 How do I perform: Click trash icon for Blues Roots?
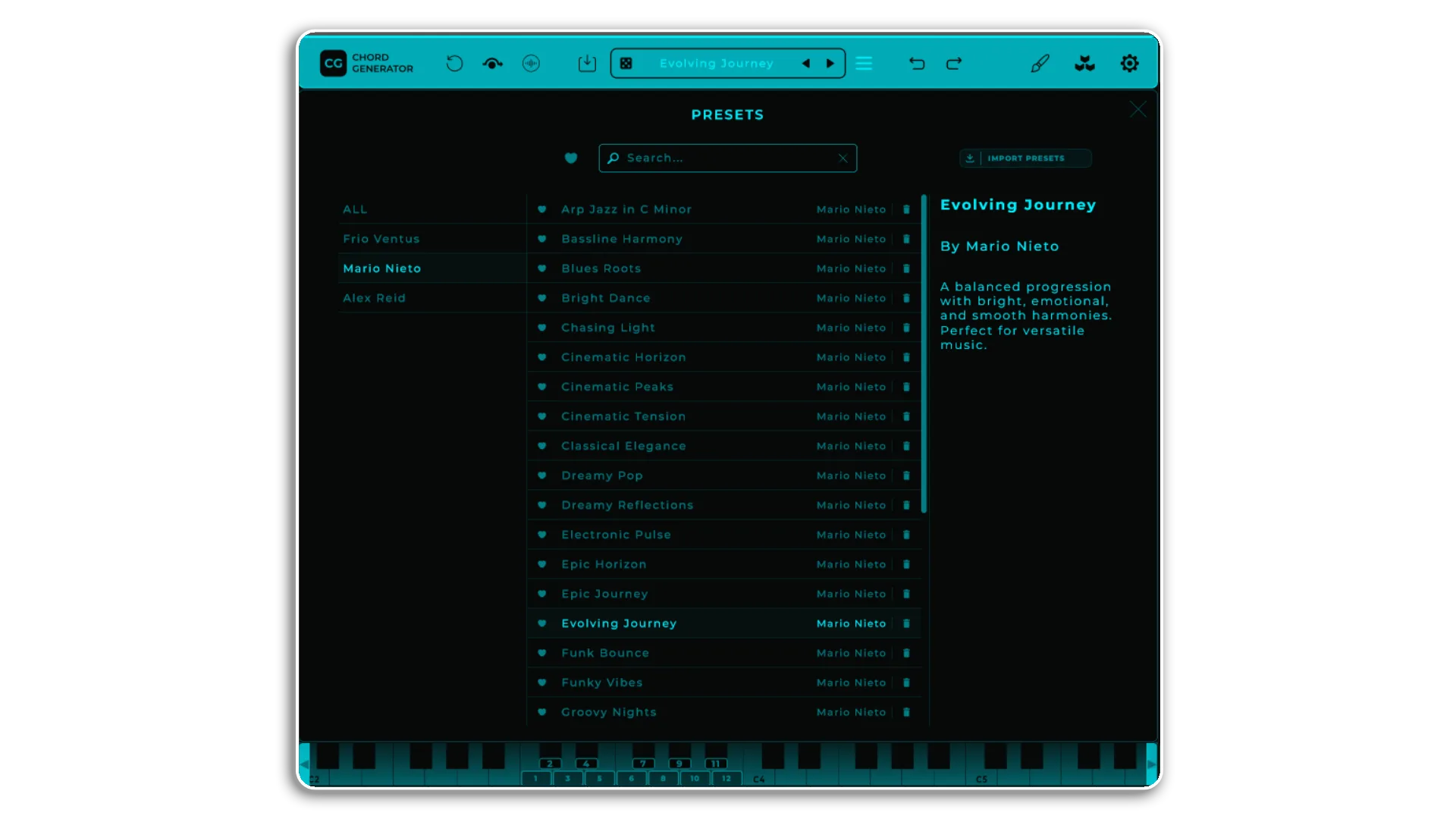click(x=906, y=268)
